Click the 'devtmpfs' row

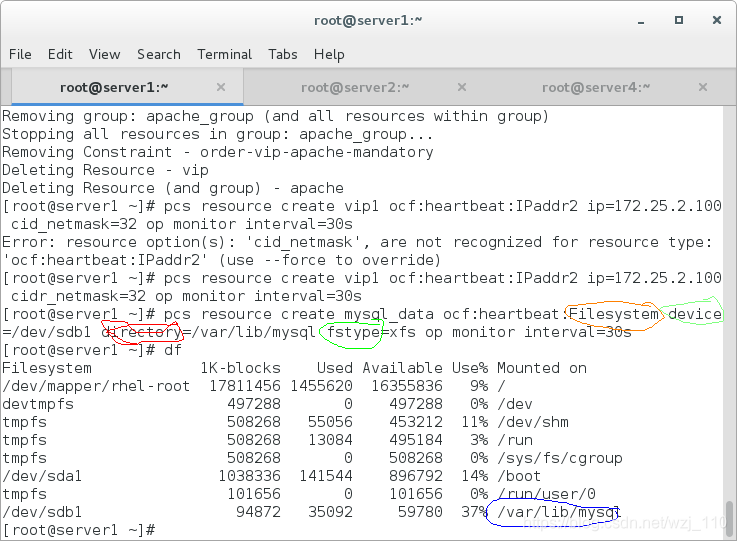[x=267, y=404]
